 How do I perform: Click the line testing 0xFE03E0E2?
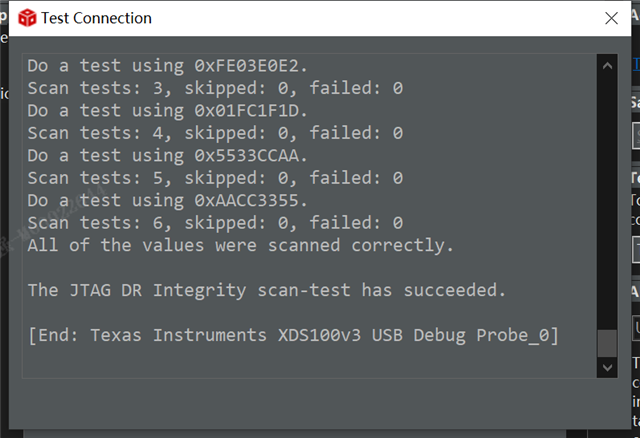pyautogui.click(x=167, y=66)
